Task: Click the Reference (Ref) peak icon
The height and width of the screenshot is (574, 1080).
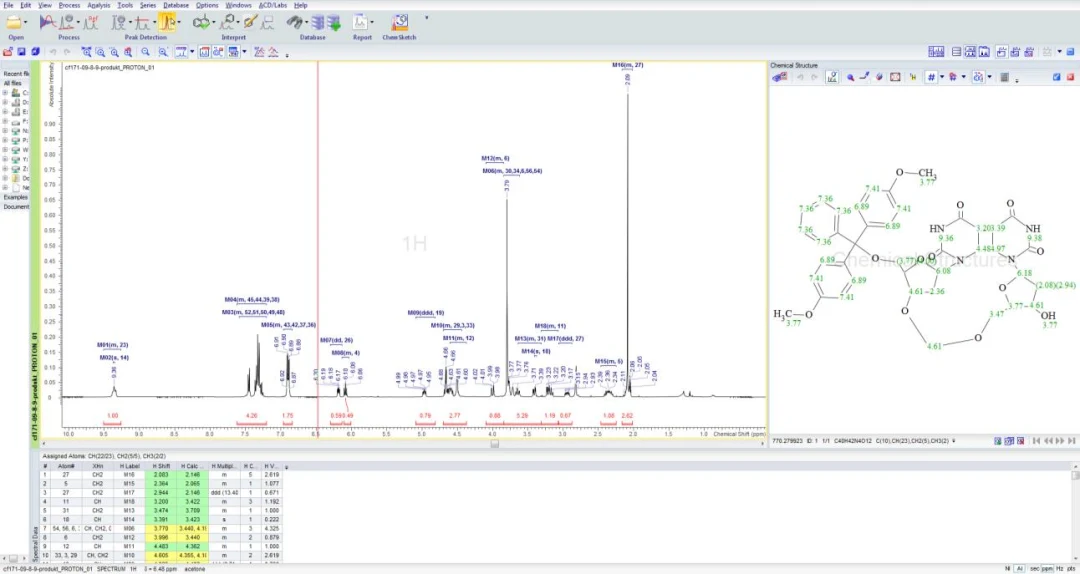Action: click(90, 23)
